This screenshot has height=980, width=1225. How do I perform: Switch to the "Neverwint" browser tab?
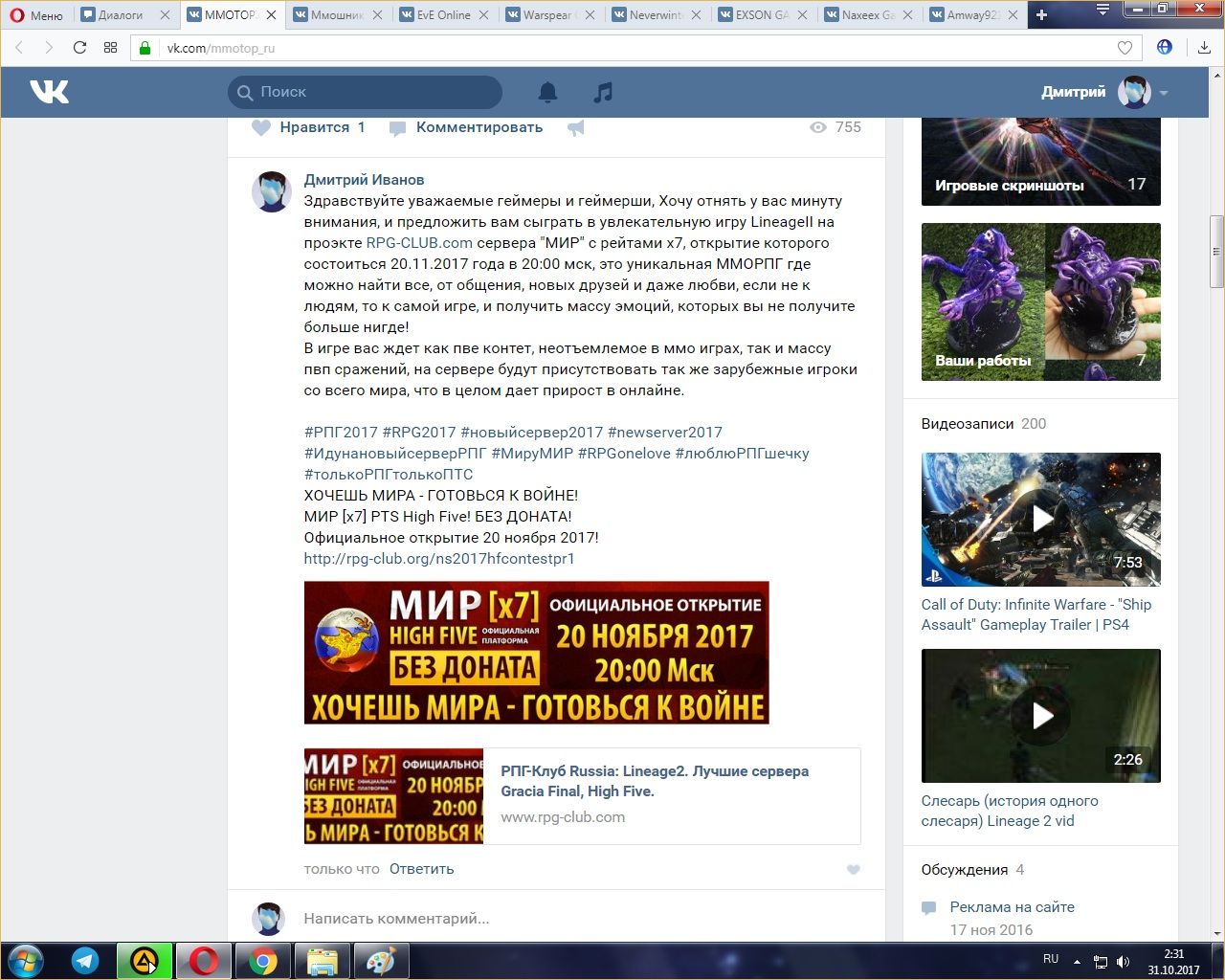(x=657, y=15)
